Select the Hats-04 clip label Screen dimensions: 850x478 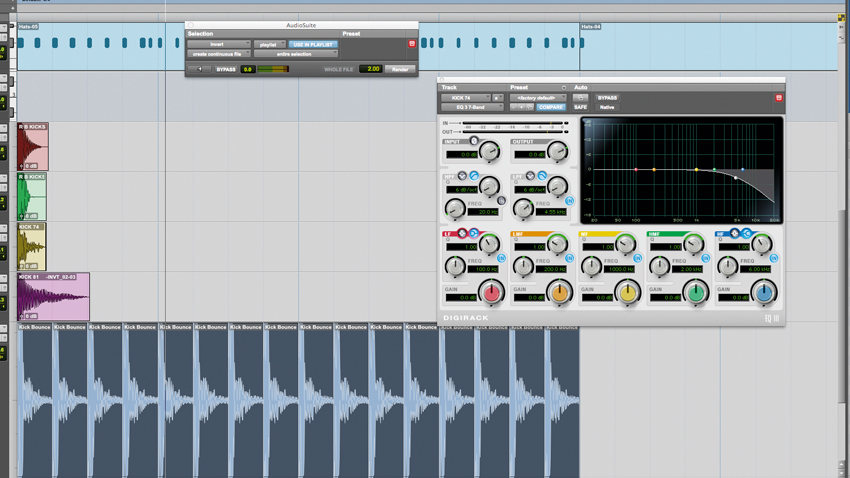tap(591, 27)
